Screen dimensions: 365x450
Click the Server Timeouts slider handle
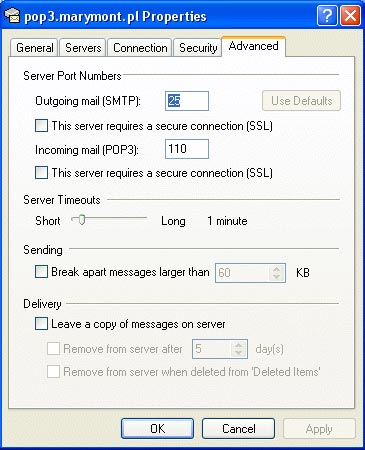(x=82, y=220)
